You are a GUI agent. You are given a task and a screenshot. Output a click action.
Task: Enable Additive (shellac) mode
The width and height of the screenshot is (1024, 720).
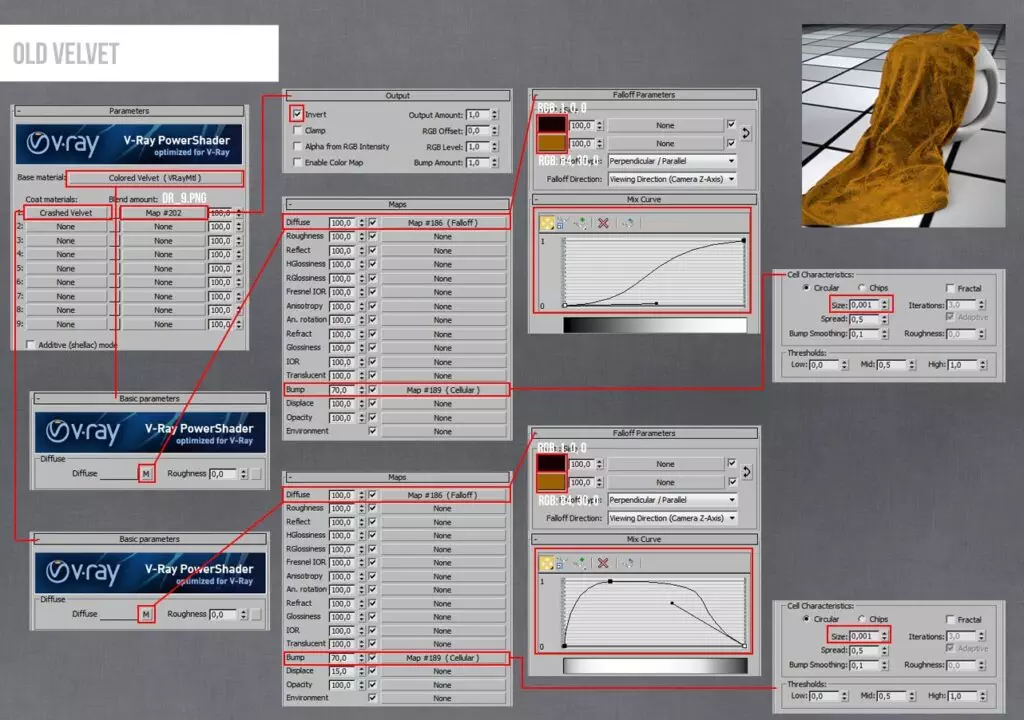click(x=31, y=344)
